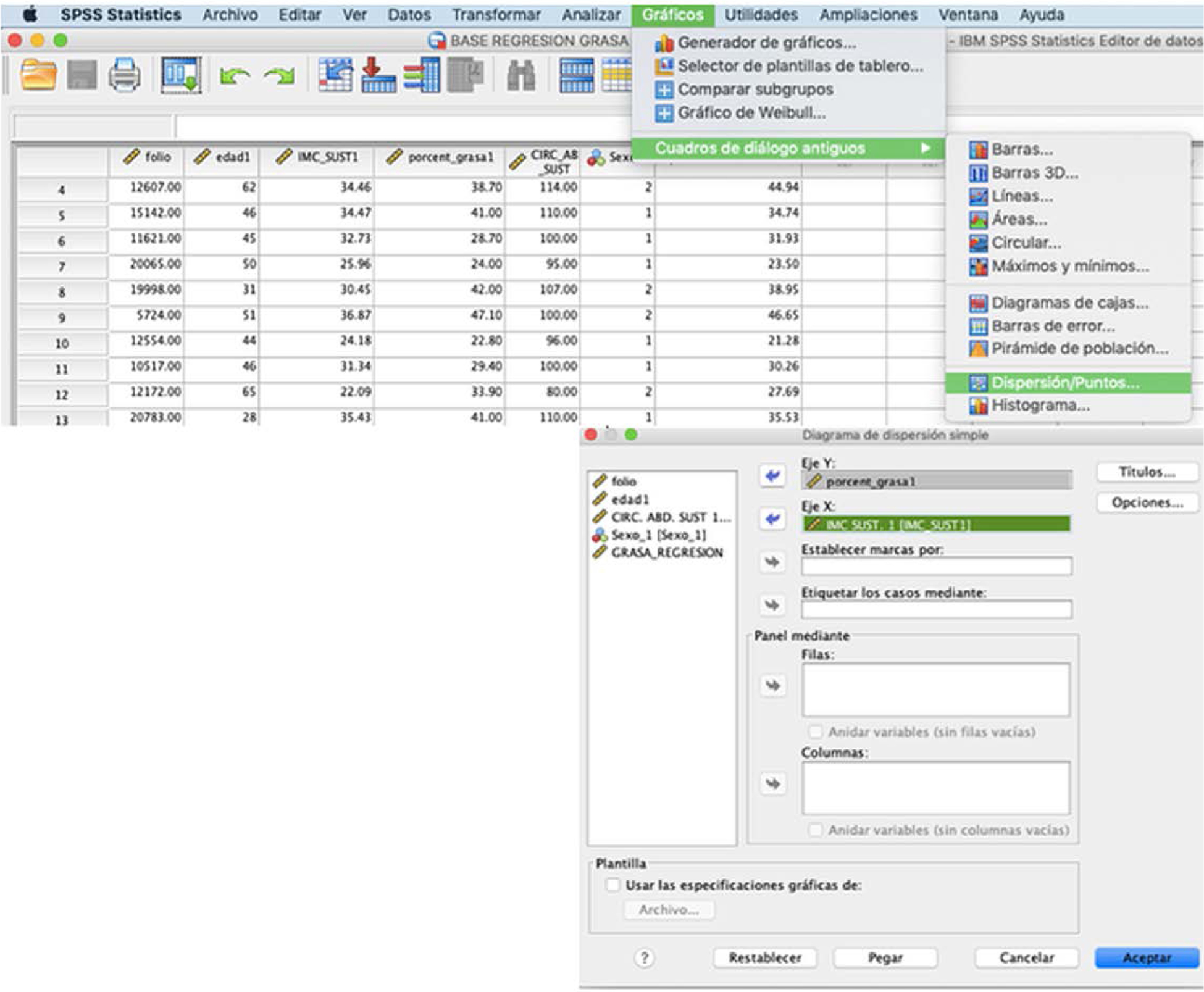
Task: Open file with the folder toolbar icon
Action: (x=38, y=75)
